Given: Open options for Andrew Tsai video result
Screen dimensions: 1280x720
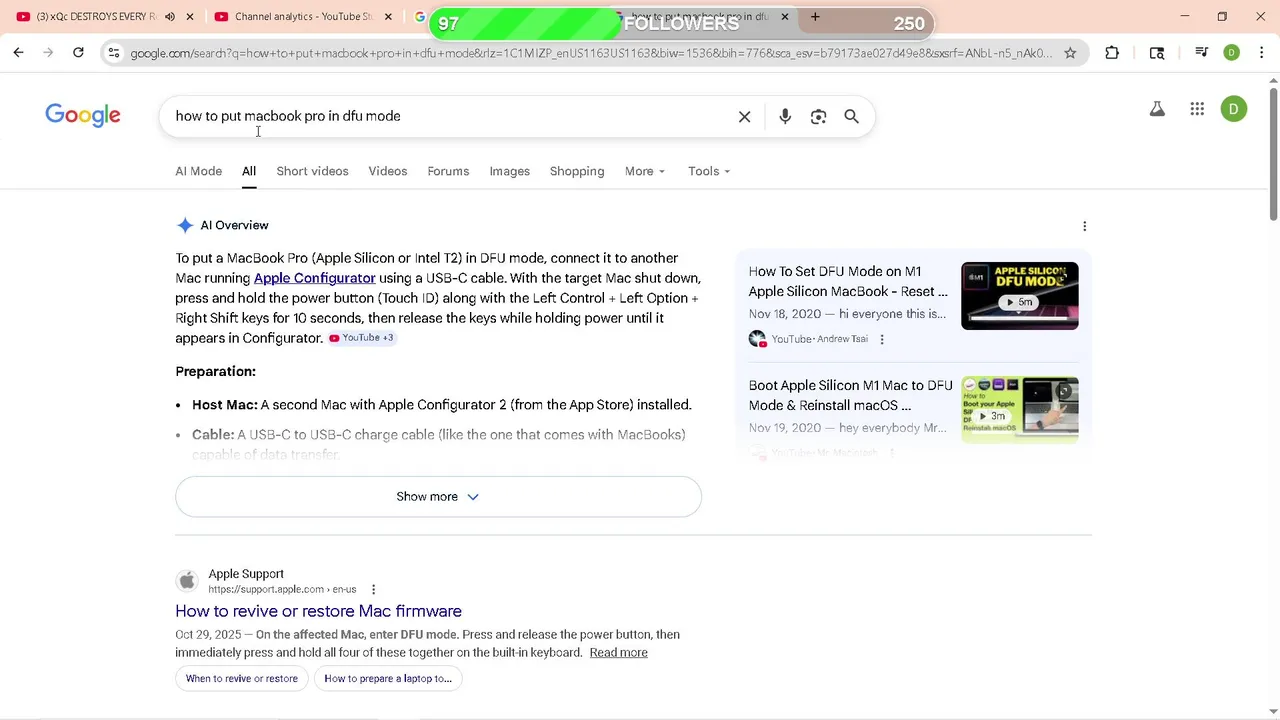Looking at the screenshot, I should [x=881, y=339].
